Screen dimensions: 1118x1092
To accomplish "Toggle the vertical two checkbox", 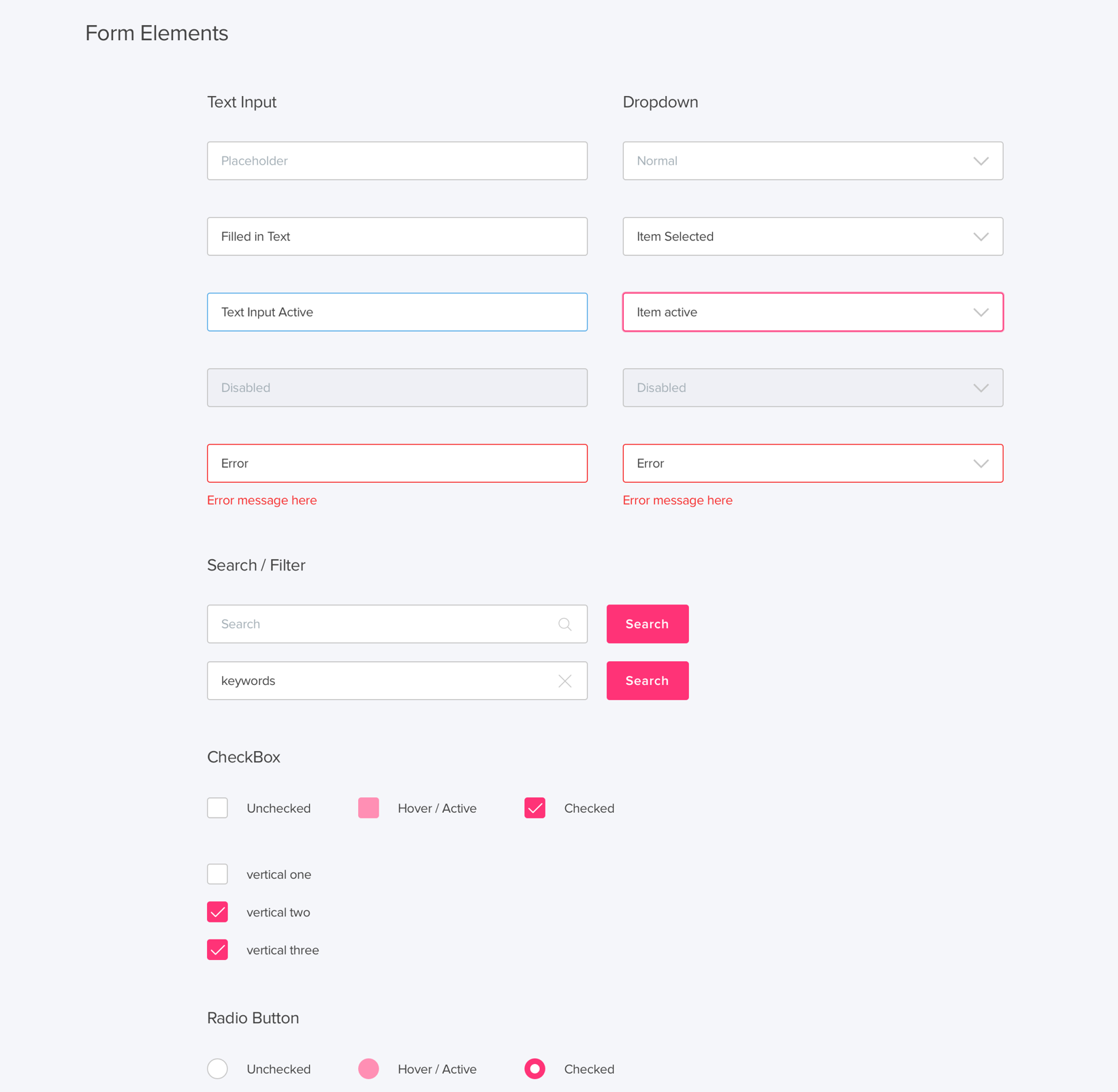I will [217, 912].
